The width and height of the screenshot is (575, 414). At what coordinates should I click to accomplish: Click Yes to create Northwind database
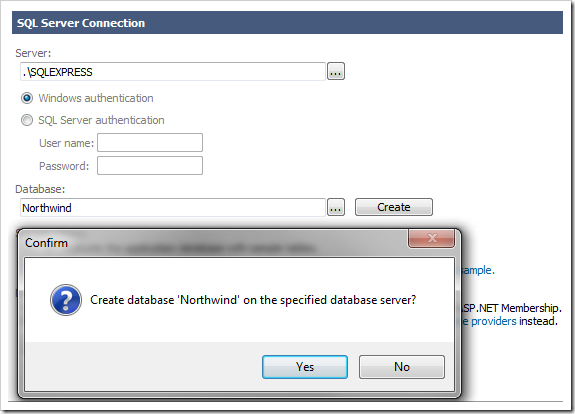point(305,367)
